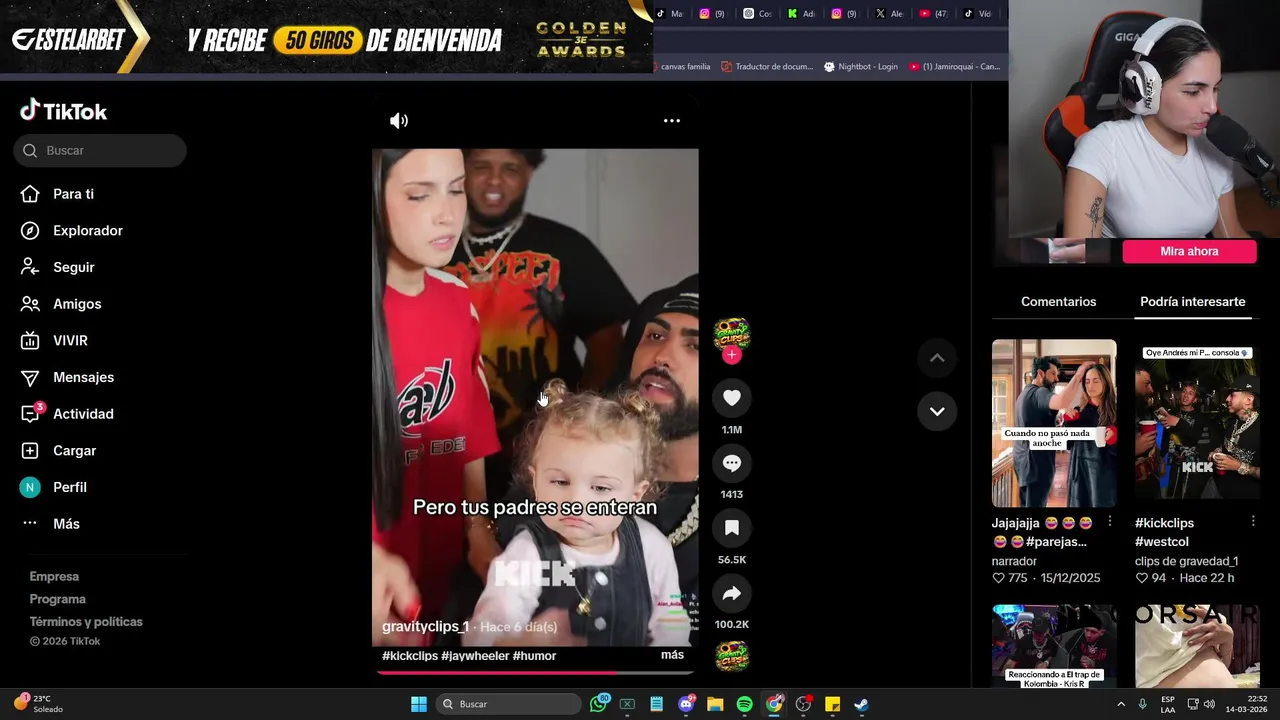1280x720 pixels.
Task: Open comments via the speech bubble icon
Action: click(732, 463)
